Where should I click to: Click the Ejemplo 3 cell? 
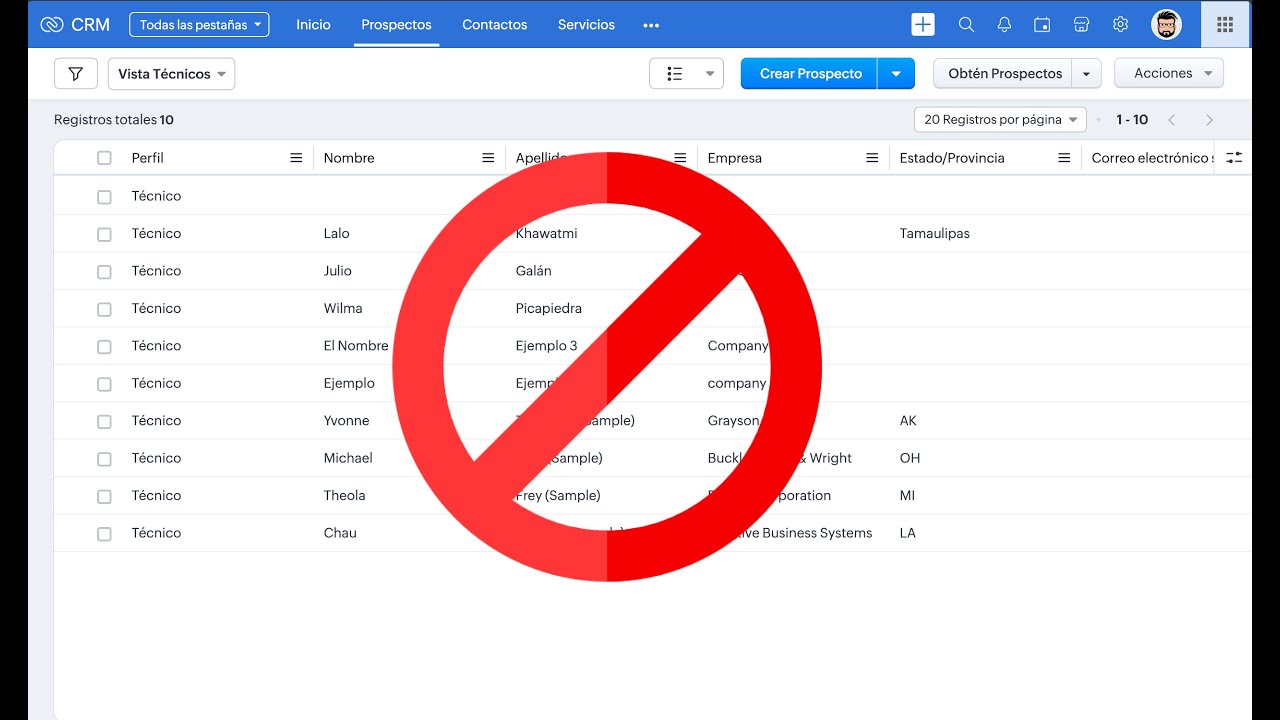547,346
